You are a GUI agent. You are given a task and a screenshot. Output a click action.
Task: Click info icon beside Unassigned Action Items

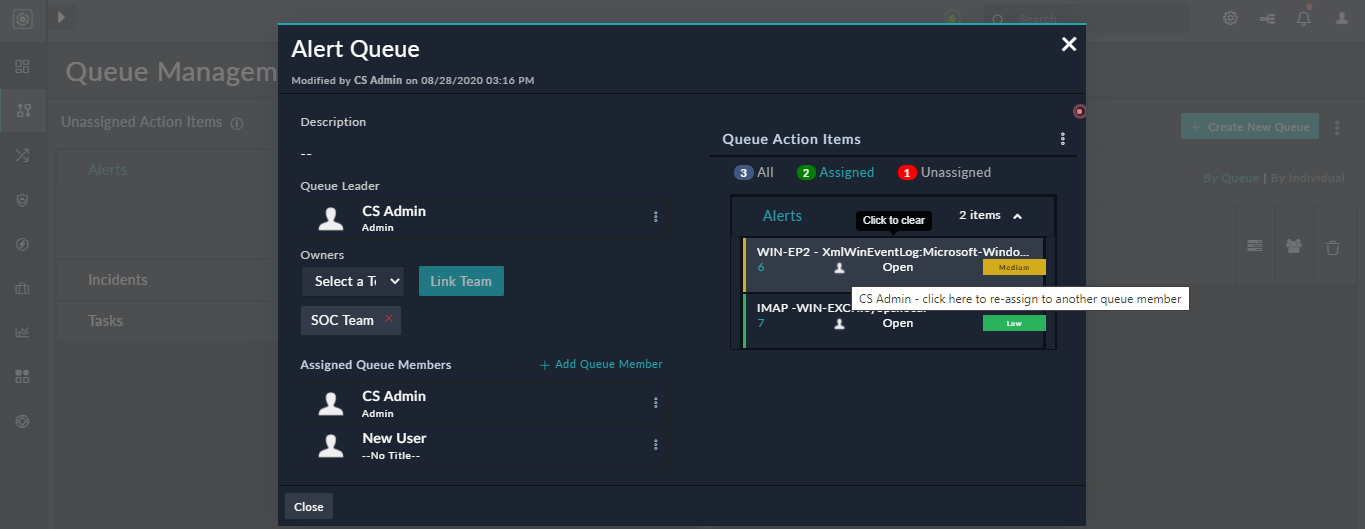pyautogui.click(x=237, y=124)
